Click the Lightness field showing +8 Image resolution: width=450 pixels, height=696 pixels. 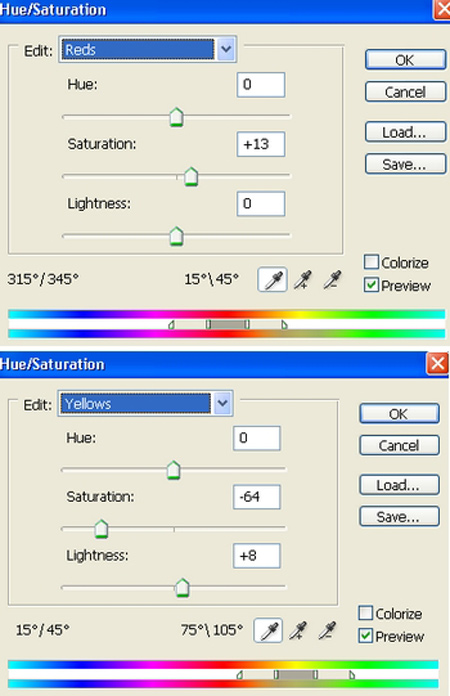click(257, 555)
